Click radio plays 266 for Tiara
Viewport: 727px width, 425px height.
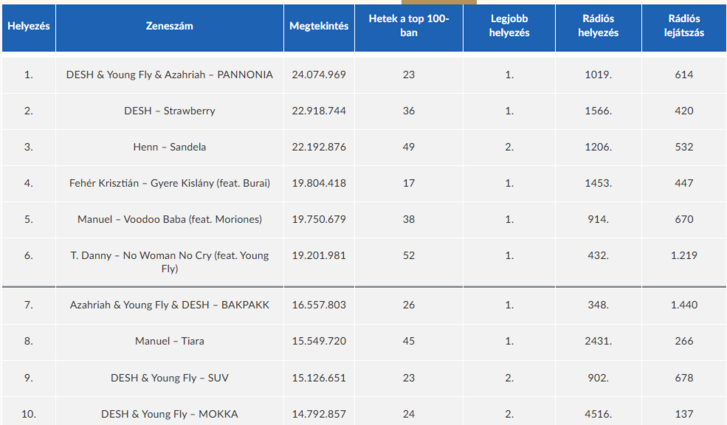[x=684, y=341]
